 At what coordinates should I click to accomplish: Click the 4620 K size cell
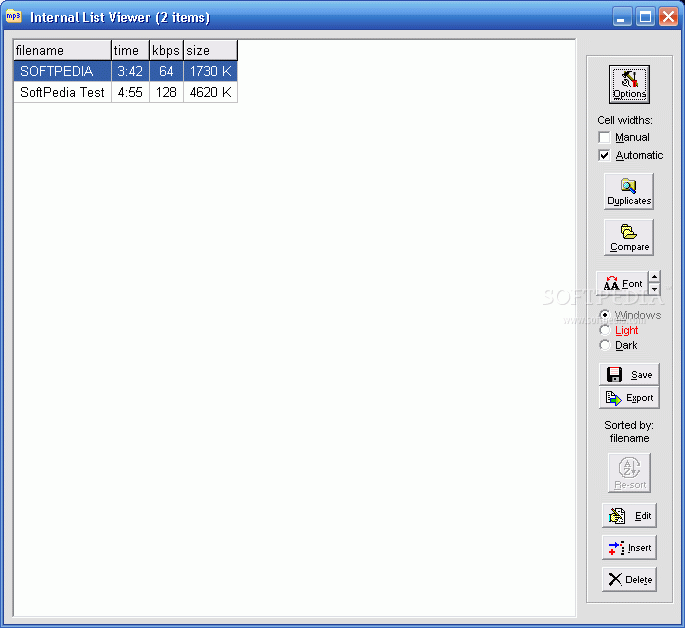(211, 92)
